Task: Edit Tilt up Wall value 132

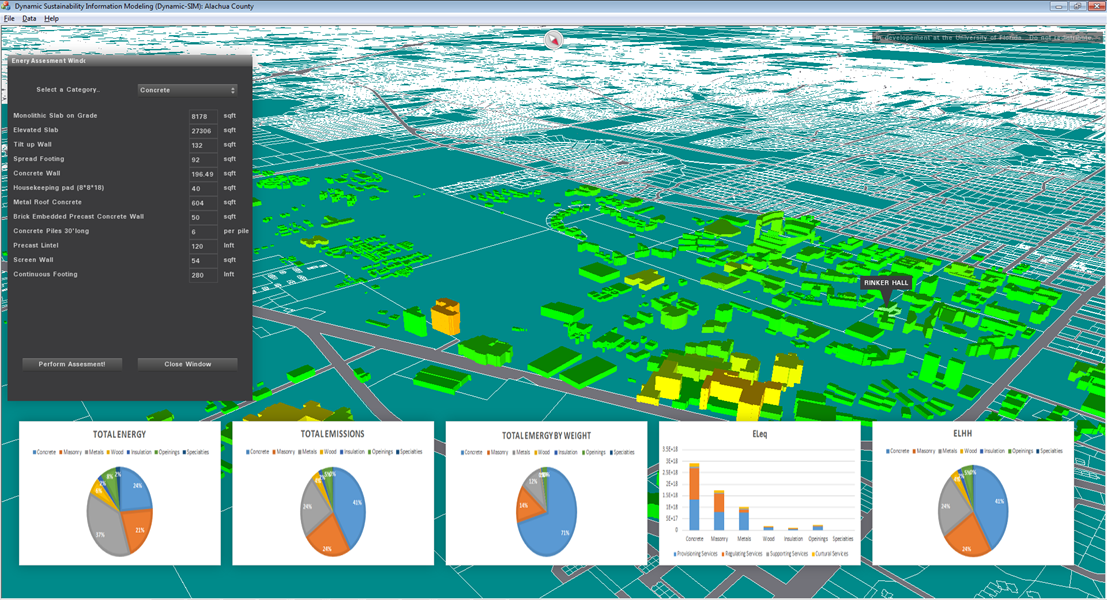Action: [x=203, y=145]
